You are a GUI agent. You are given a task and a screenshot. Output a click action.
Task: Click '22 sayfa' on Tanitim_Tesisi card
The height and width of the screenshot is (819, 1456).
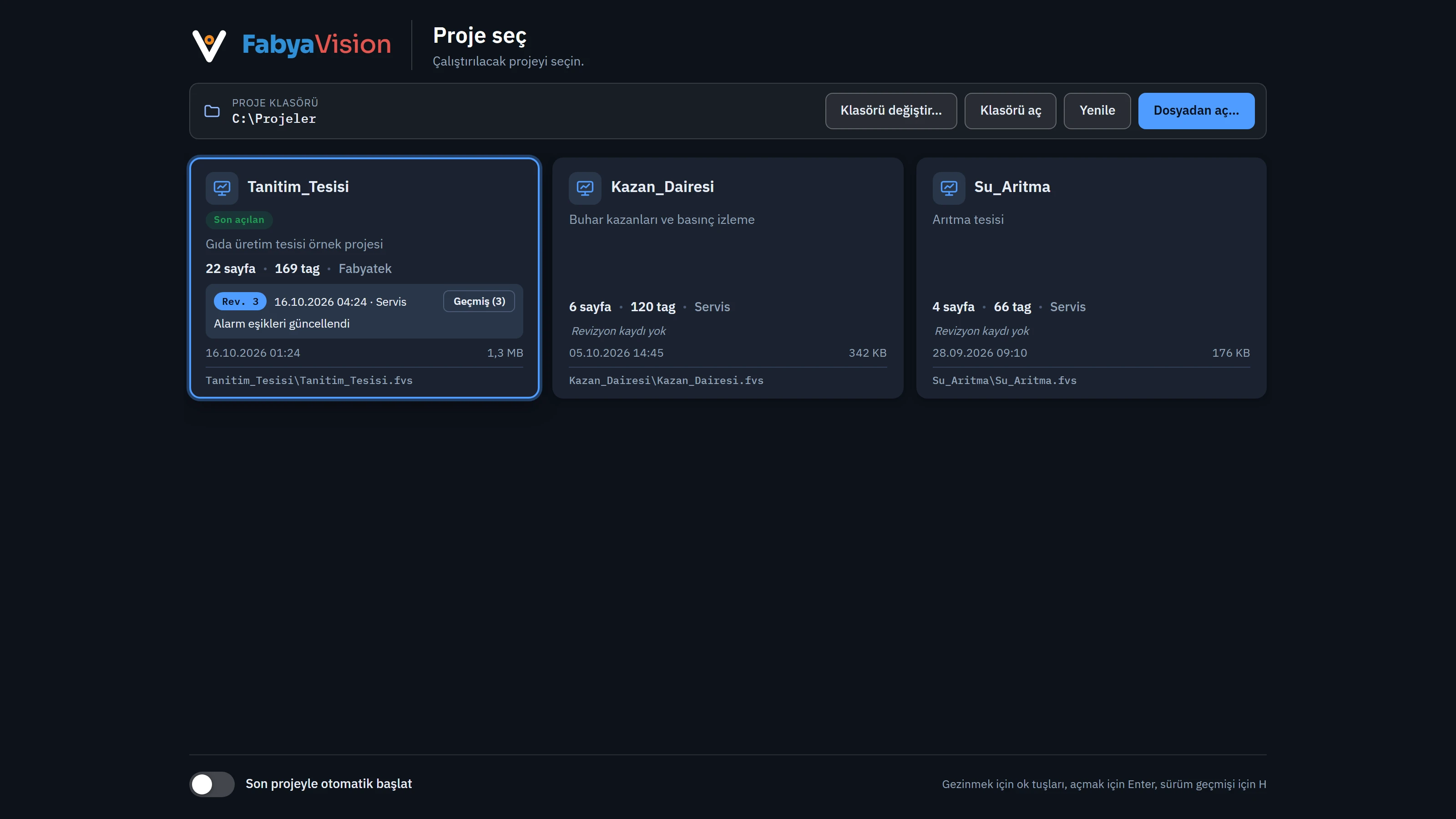point(231,269)
